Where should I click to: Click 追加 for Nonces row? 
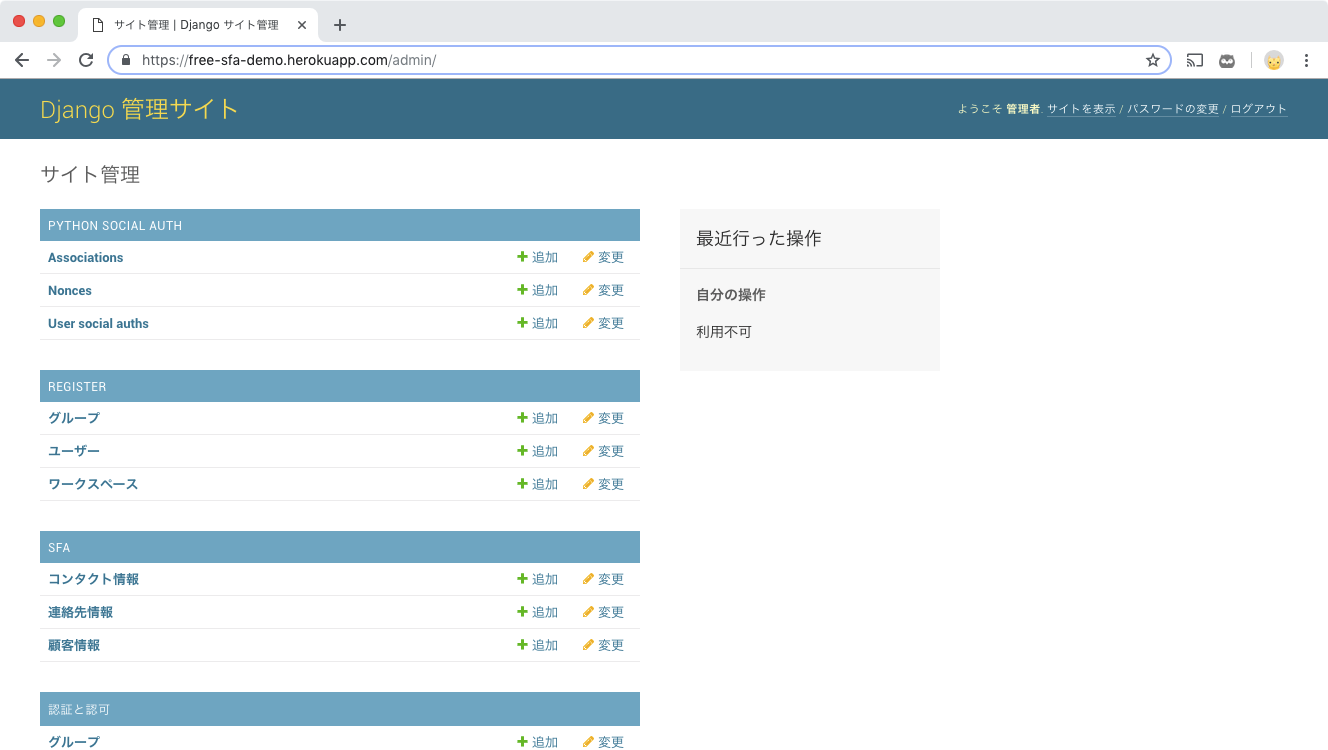click(538, 291)
